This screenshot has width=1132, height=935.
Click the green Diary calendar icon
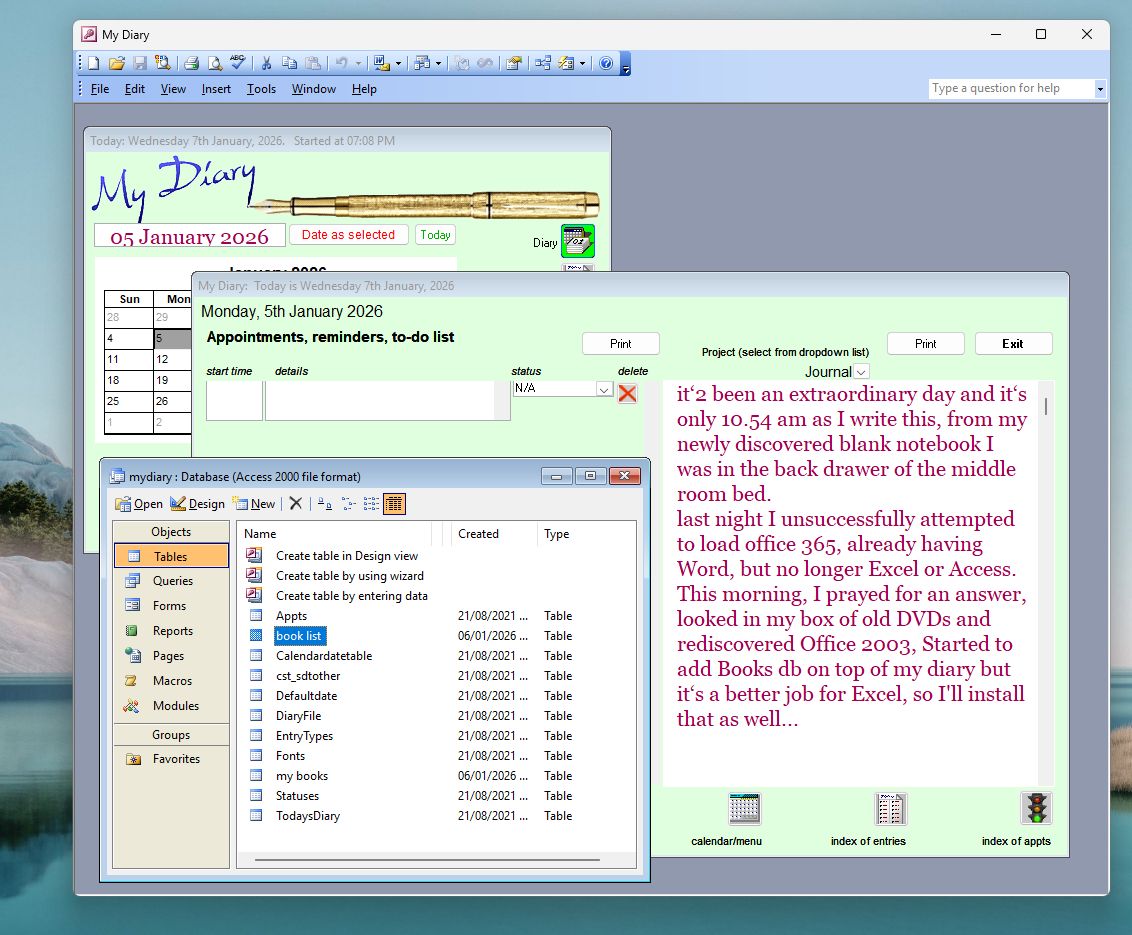point(577,241)
